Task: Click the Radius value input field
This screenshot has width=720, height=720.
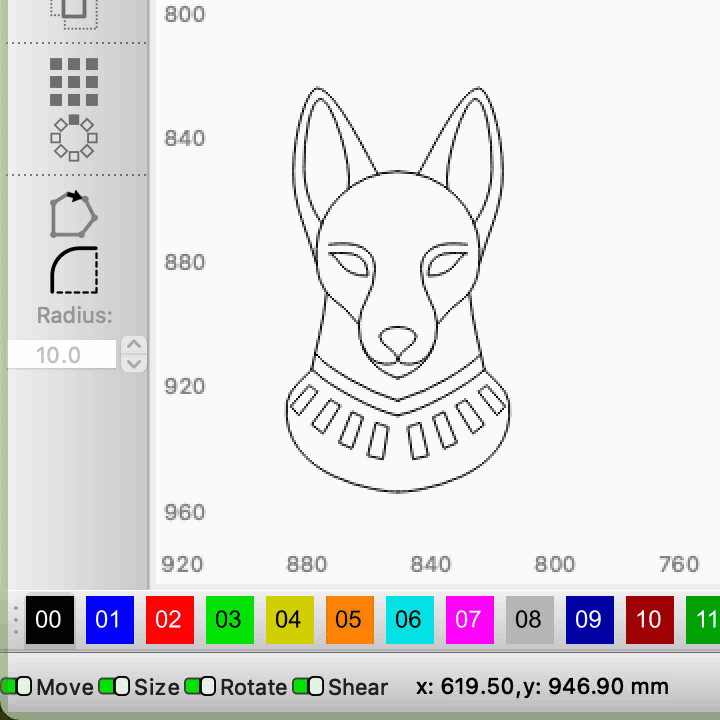Action: tap(61, 355)
